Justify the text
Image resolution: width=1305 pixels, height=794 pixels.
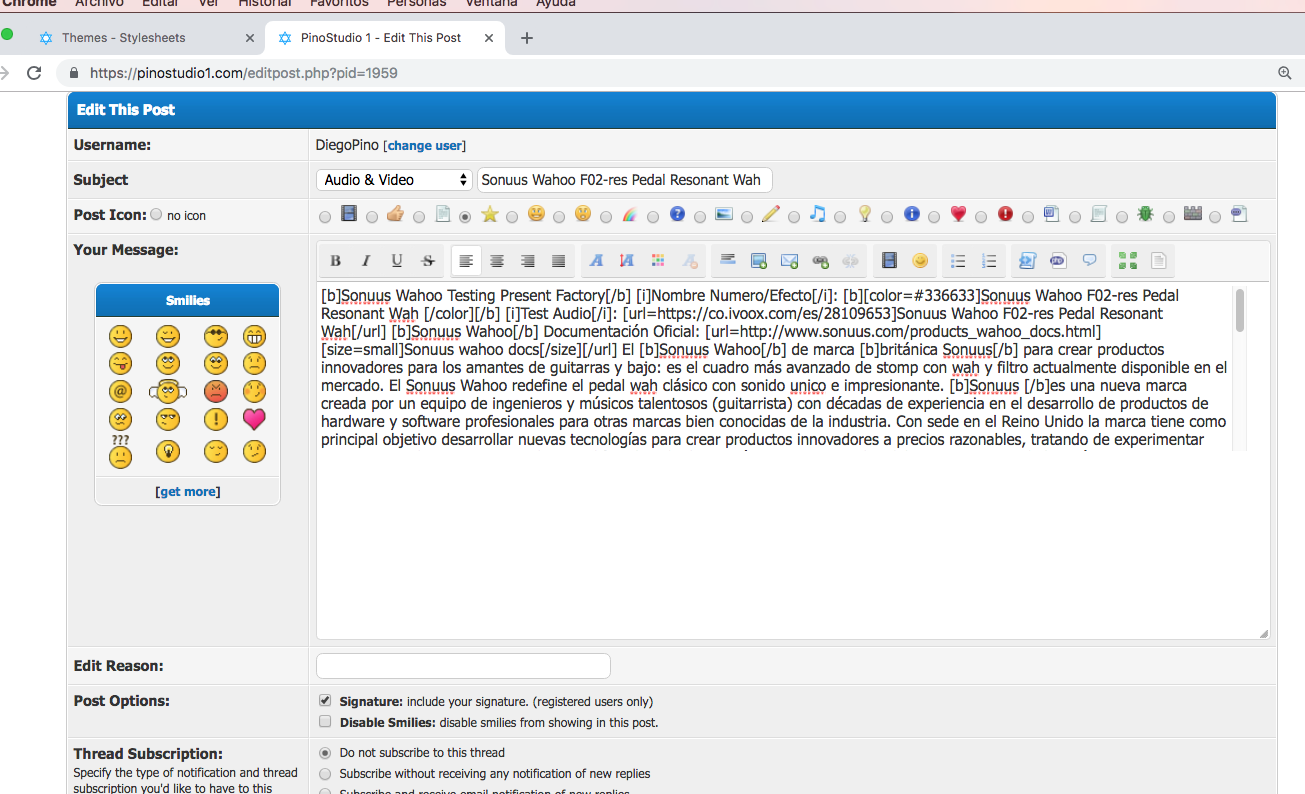(x=559, y=261)
